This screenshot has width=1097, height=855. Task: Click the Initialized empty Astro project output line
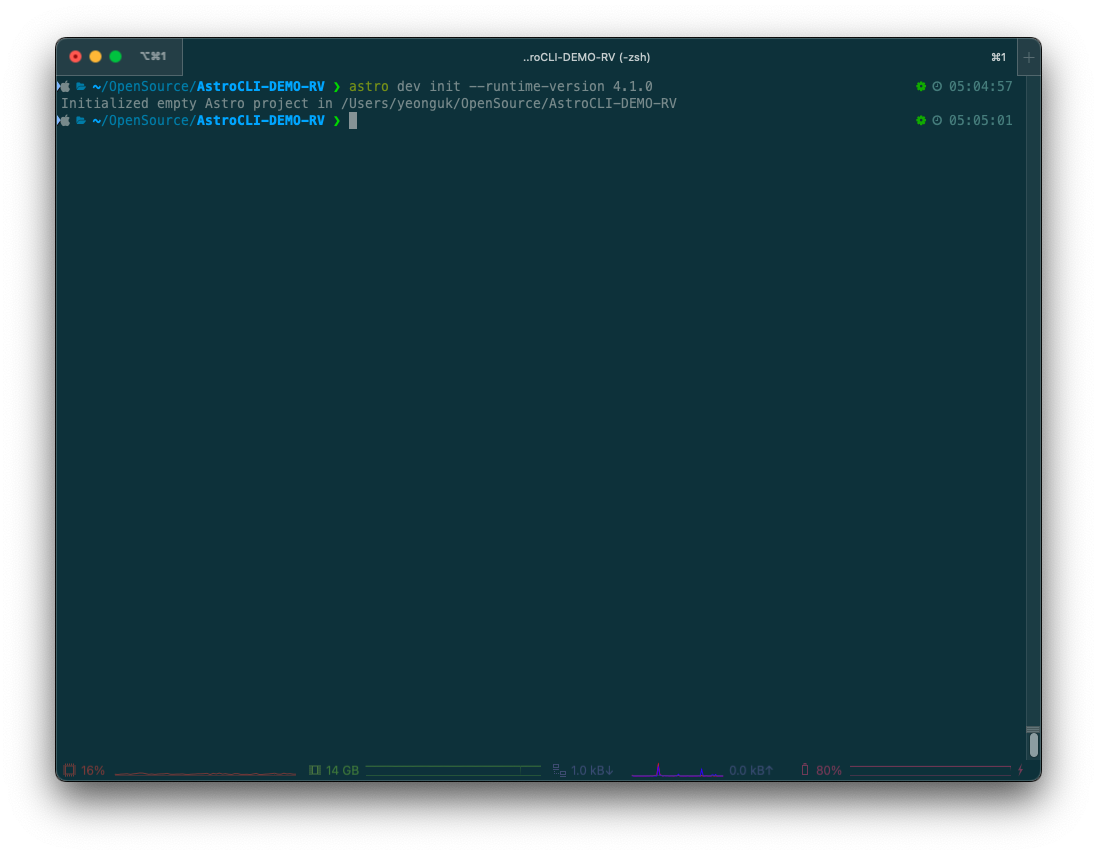[x=369, y=104]
